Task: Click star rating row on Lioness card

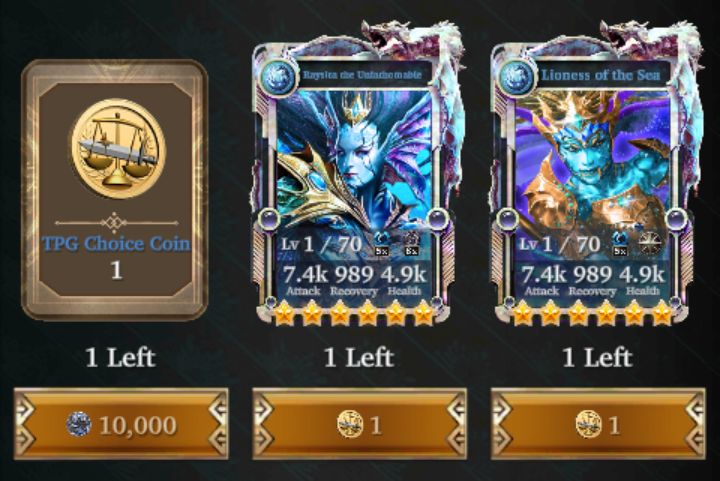Action: point(592,313)
